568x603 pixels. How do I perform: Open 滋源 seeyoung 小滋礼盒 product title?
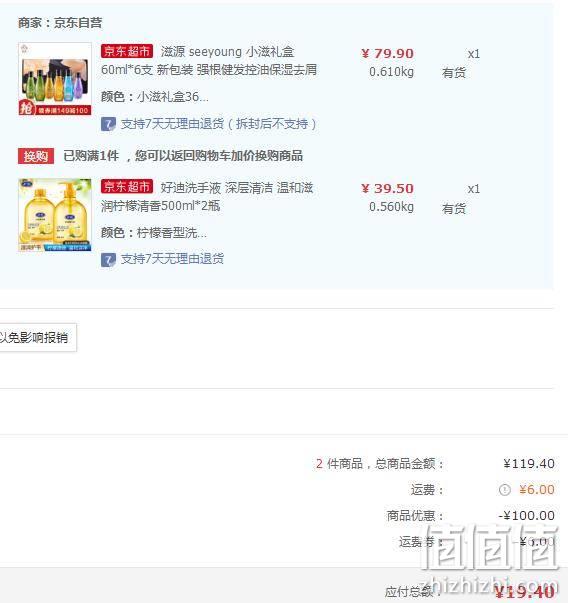pyautogui.click(x=209, y=61)
